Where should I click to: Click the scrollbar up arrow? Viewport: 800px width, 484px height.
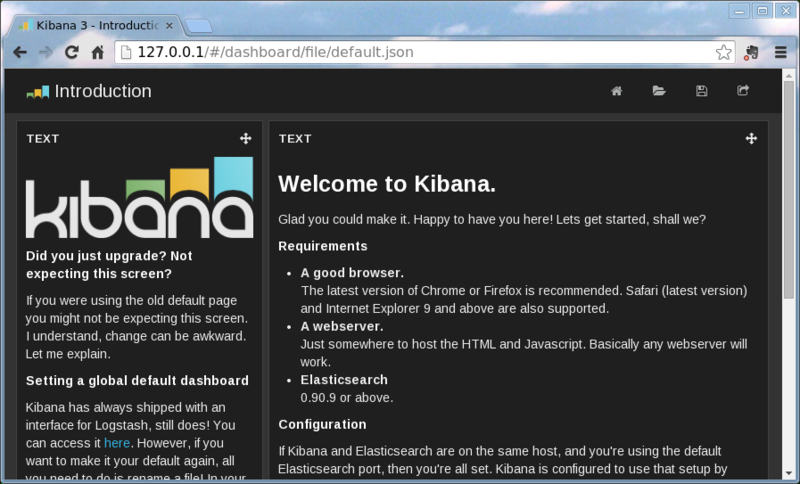tap(789, 76)
